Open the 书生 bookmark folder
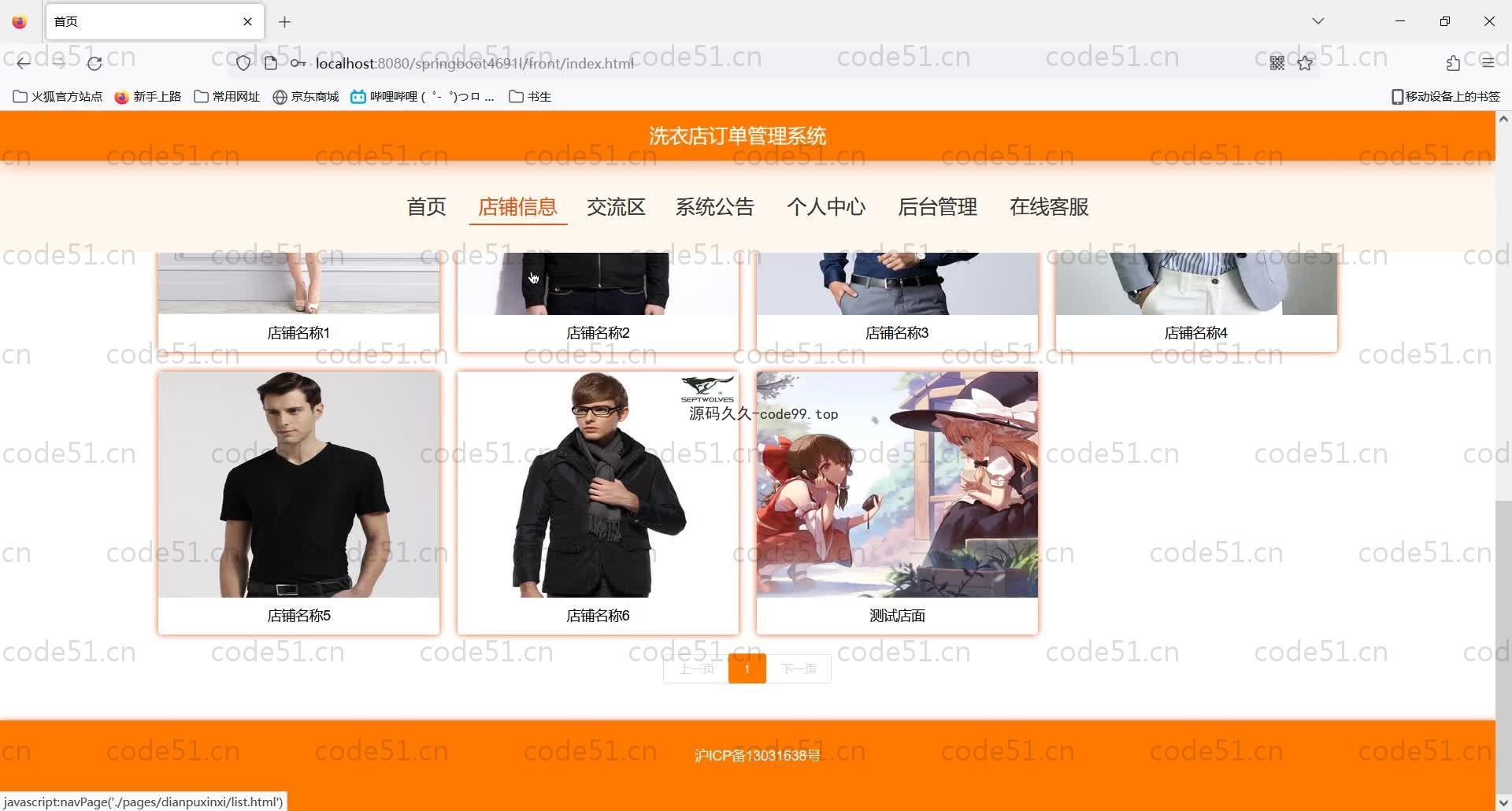Image resolution: width=1512 pixels, height=811 pixels. click(x=530, y=96)
